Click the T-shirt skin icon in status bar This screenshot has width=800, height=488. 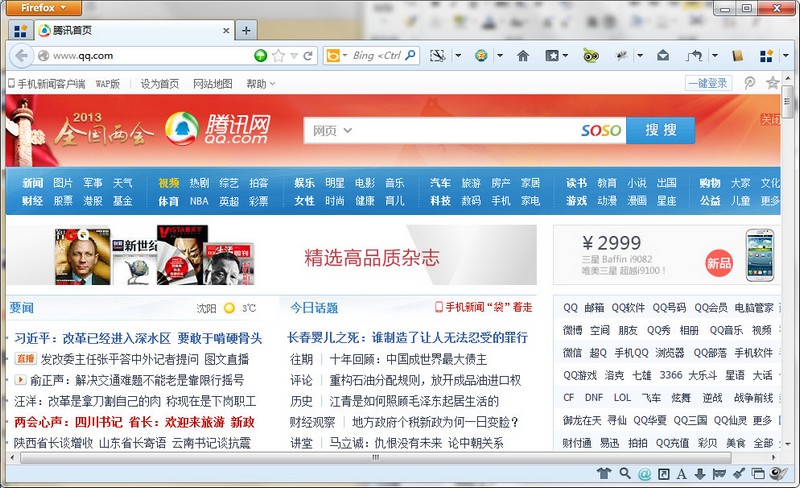coord(604,474)
